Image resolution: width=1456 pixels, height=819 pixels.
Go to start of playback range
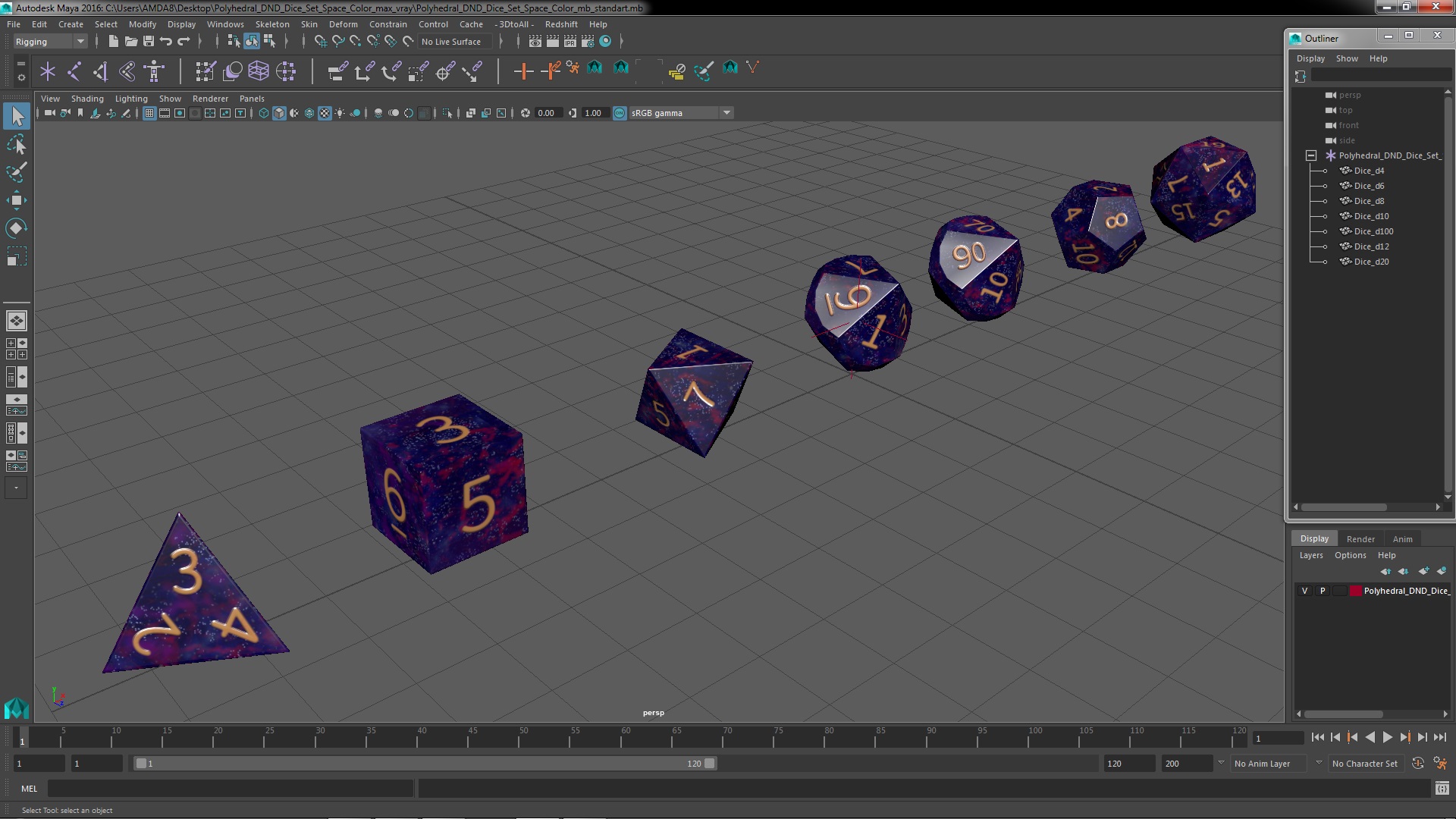click(x=1317, y=737)
